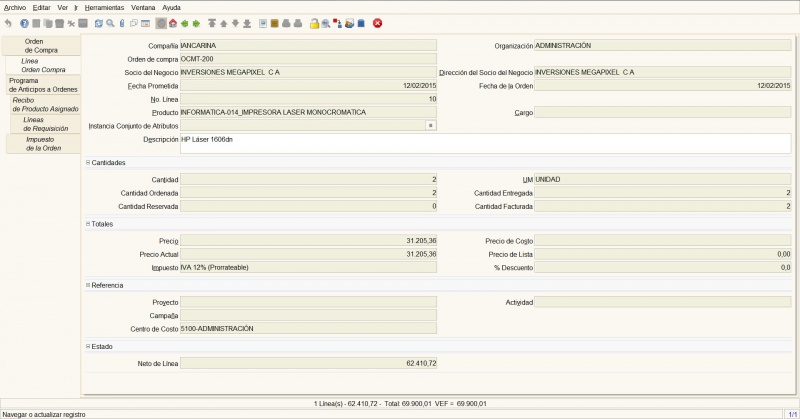The height and width of the screenshot is (419, 800).
Task: Click the Print preview toolbar icon
Action: pos(286,23)
